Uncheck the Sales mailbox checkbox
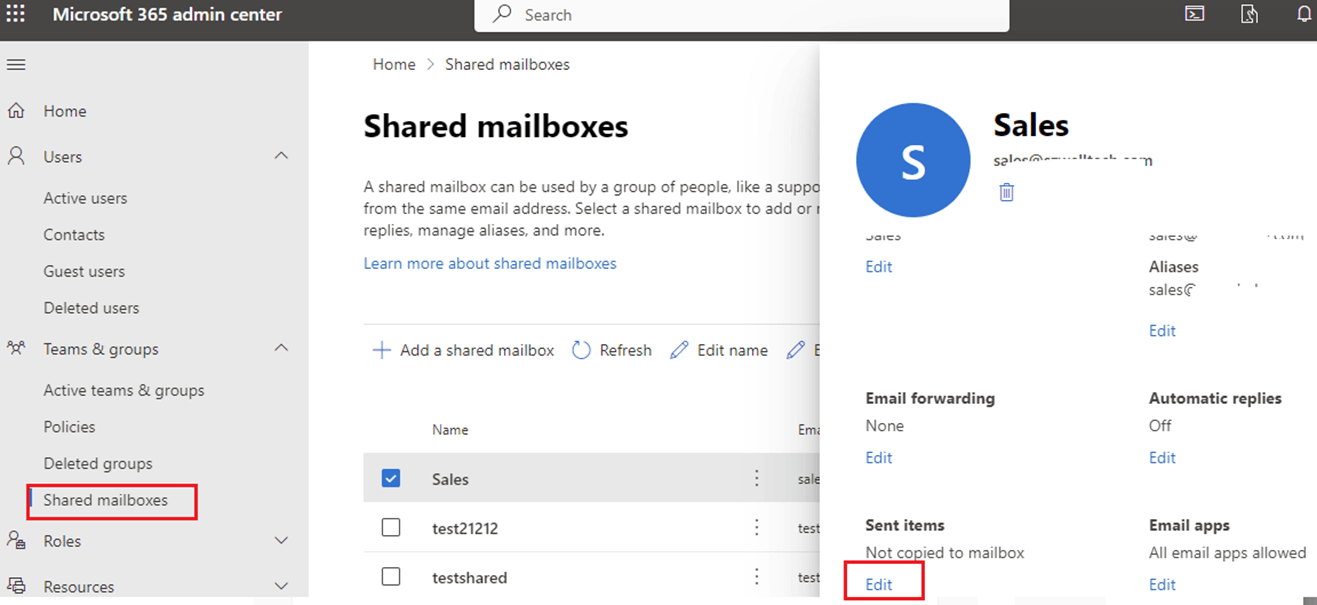 pos(391,478)
